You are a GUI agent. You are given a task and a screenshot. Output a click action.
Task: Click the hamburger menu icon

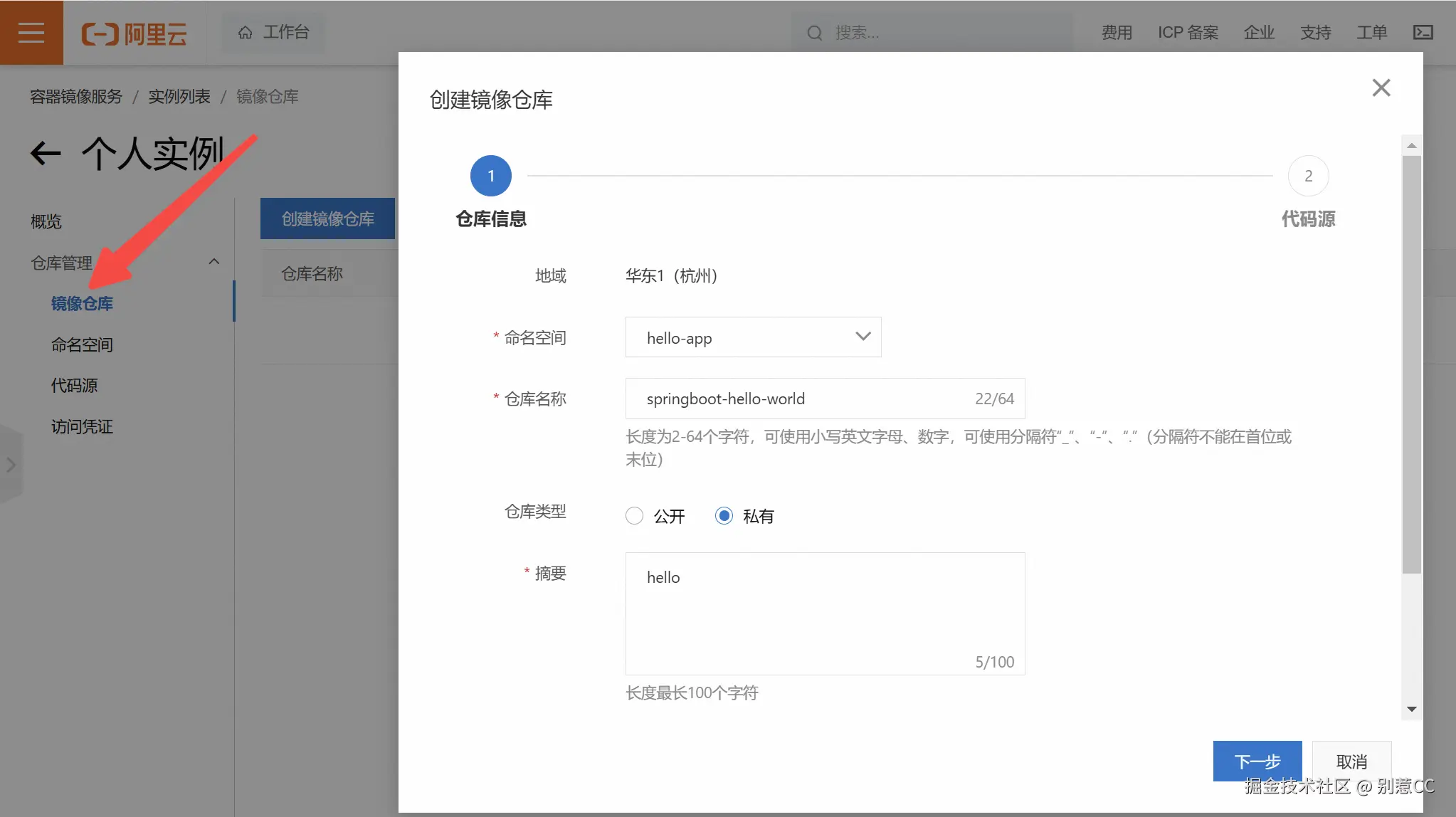[x=31, y=33]
